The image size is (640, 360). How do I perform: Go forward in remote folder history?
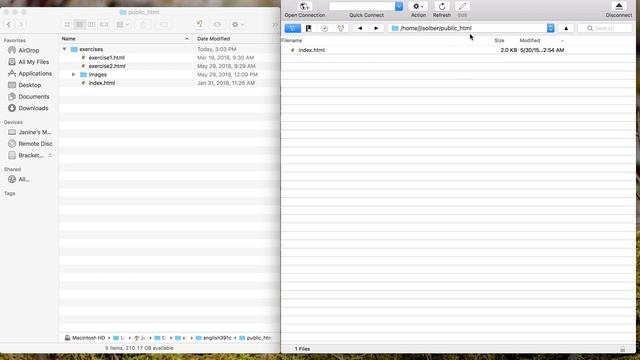pyautogui.click(x=376, y=28)
